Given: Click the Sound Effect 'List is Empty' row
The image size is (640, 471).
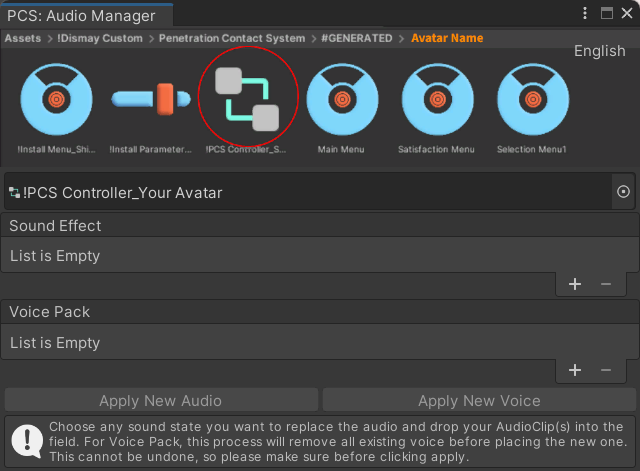Looking at the screenshot, I should point(320,255).
